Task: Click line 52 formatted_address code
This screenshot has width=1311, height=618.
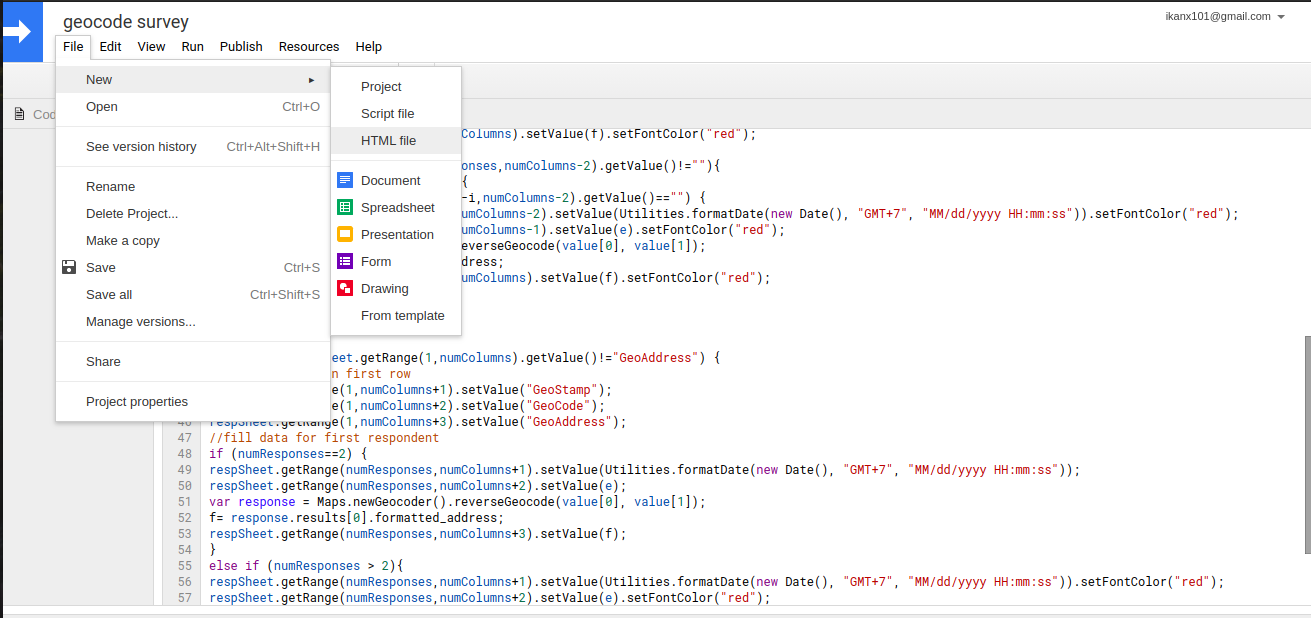Action: tap(356, 517)
